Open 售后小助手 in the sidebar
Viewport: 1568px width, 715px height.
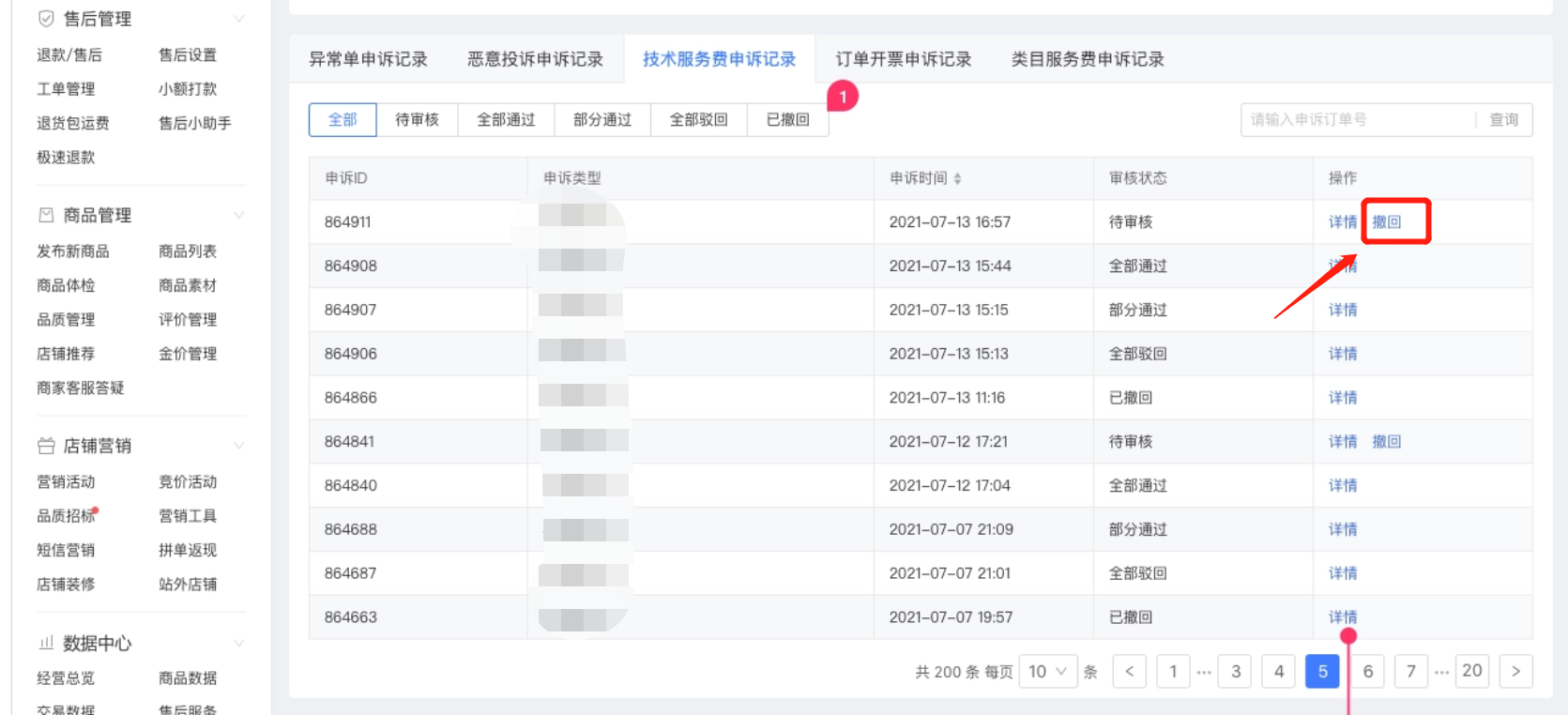[195, 123]
